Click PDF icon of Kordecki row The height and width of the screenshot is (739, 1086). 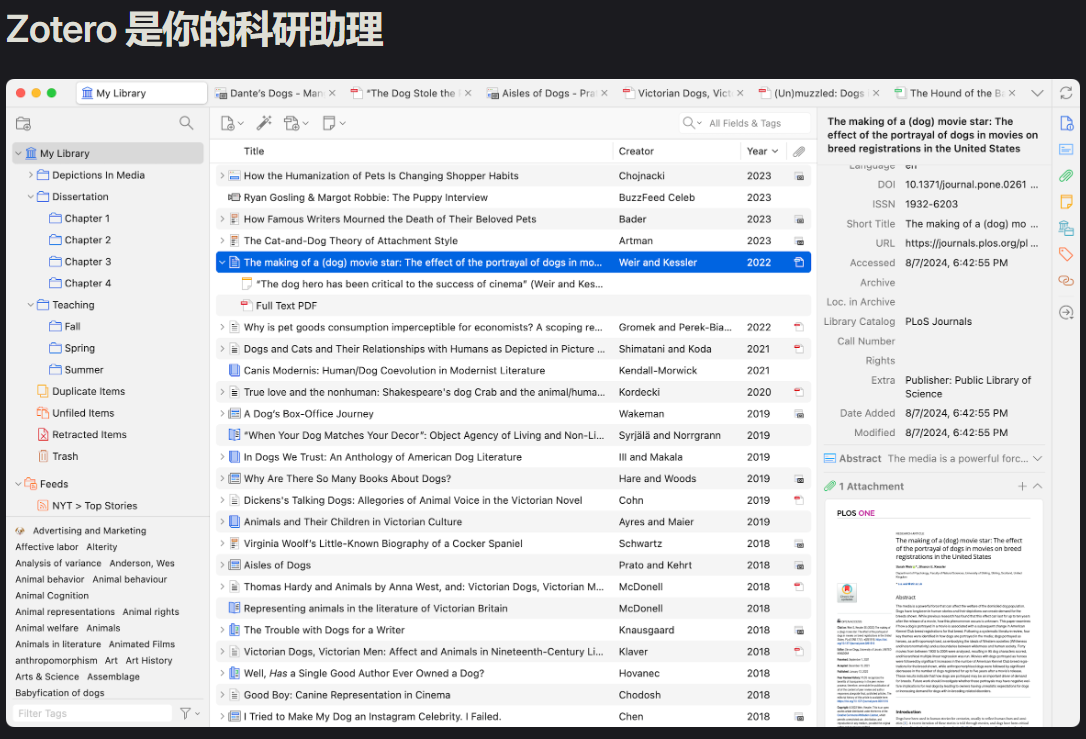coord(799,392)
